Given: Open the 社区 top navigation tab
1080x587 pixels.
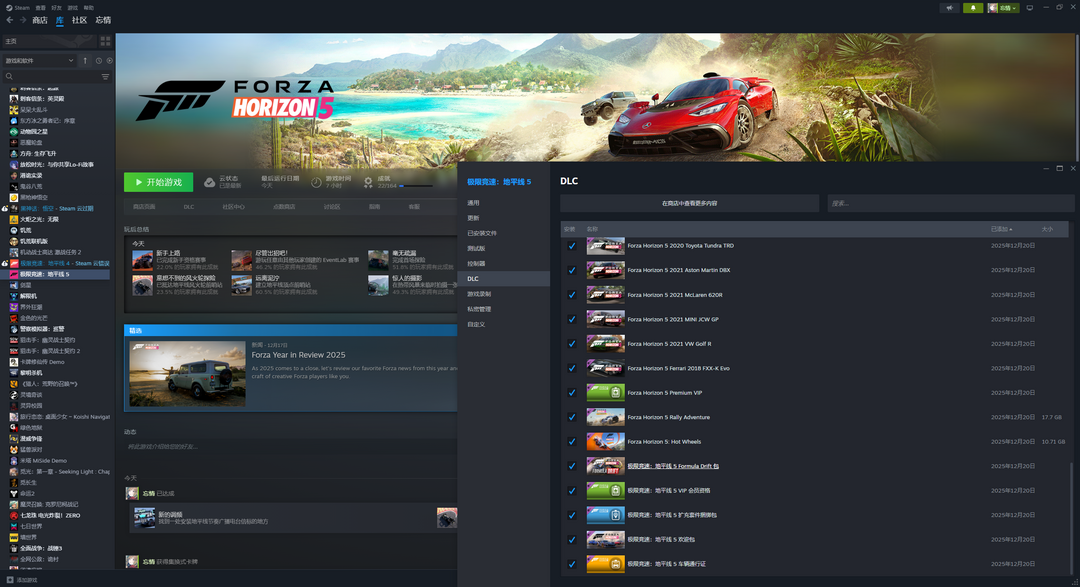Looking at the screenshot, I should (79, 20).
